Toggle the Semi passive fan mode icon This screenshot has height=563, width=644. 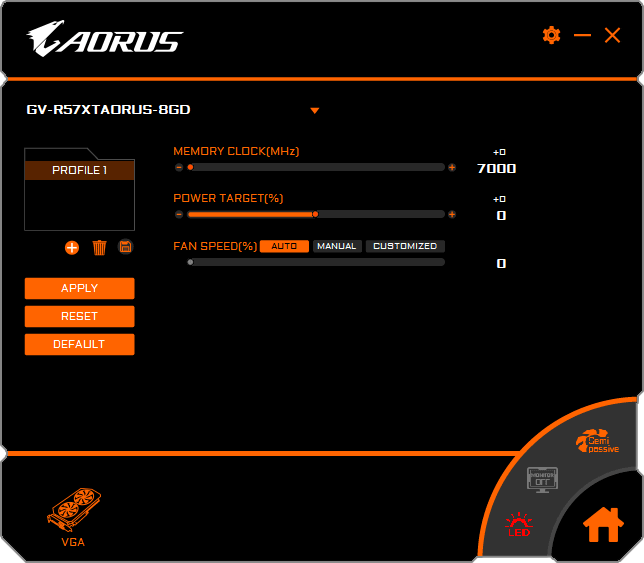pyautogui.click(x=597, y=441)
